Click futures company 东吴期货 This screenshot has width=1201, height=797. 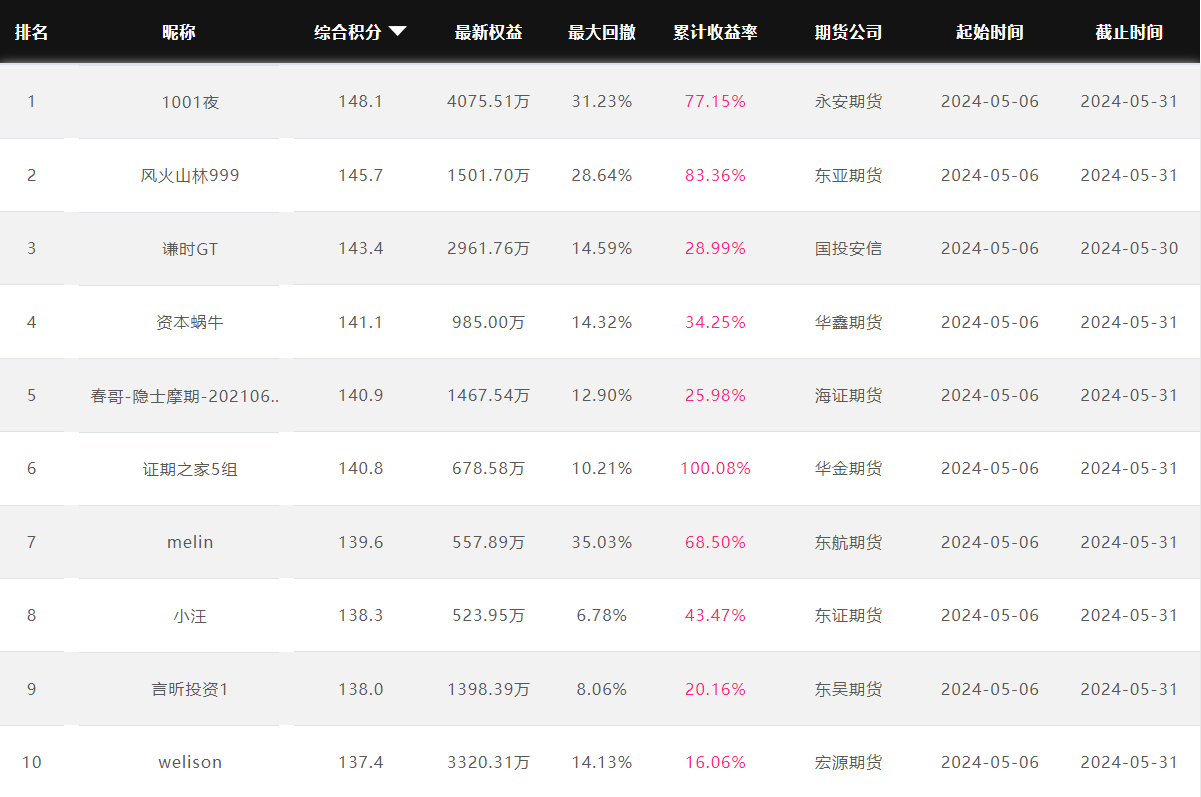coord(848,689)
